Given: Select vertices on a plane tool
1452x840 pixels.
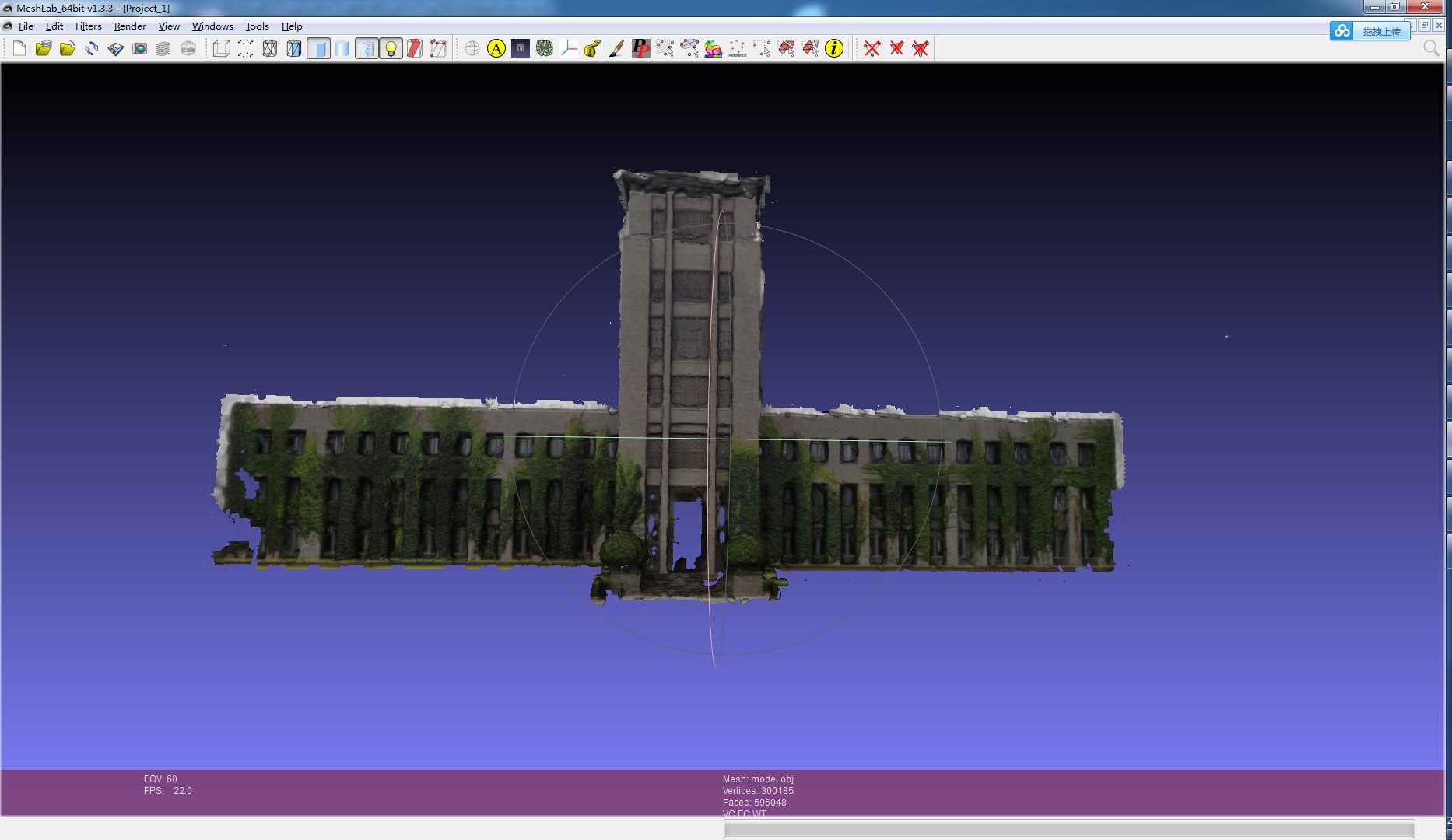Looking at the screenshot, I should (689, 48).
